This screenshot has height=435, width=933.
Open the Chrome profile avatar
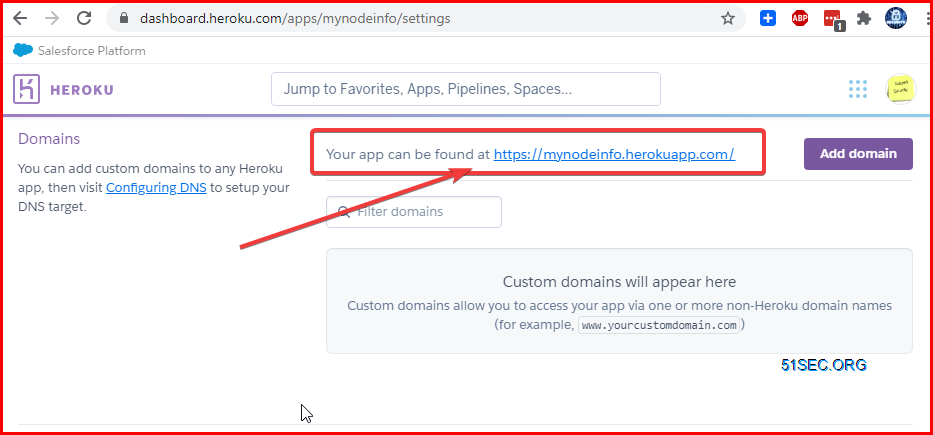point(895,18)
